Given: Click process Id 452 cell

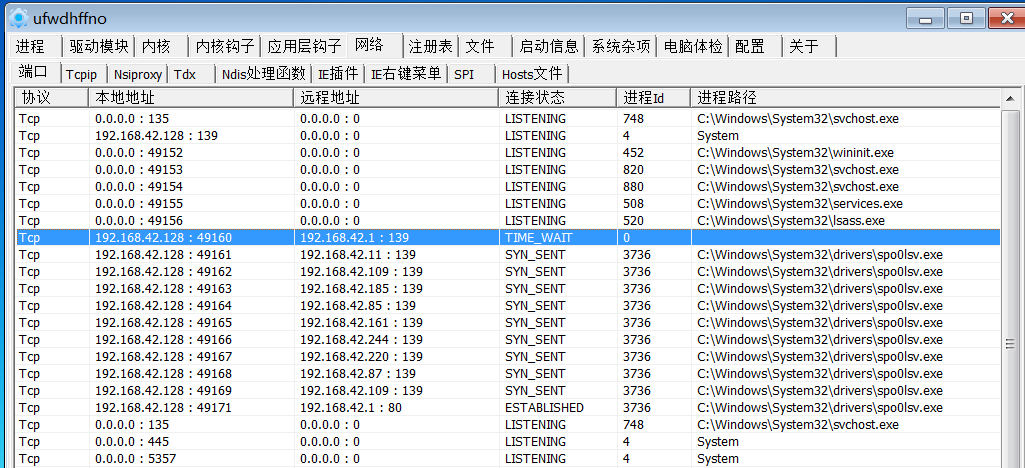Looking at the screenshot, I should coord(633,153).
